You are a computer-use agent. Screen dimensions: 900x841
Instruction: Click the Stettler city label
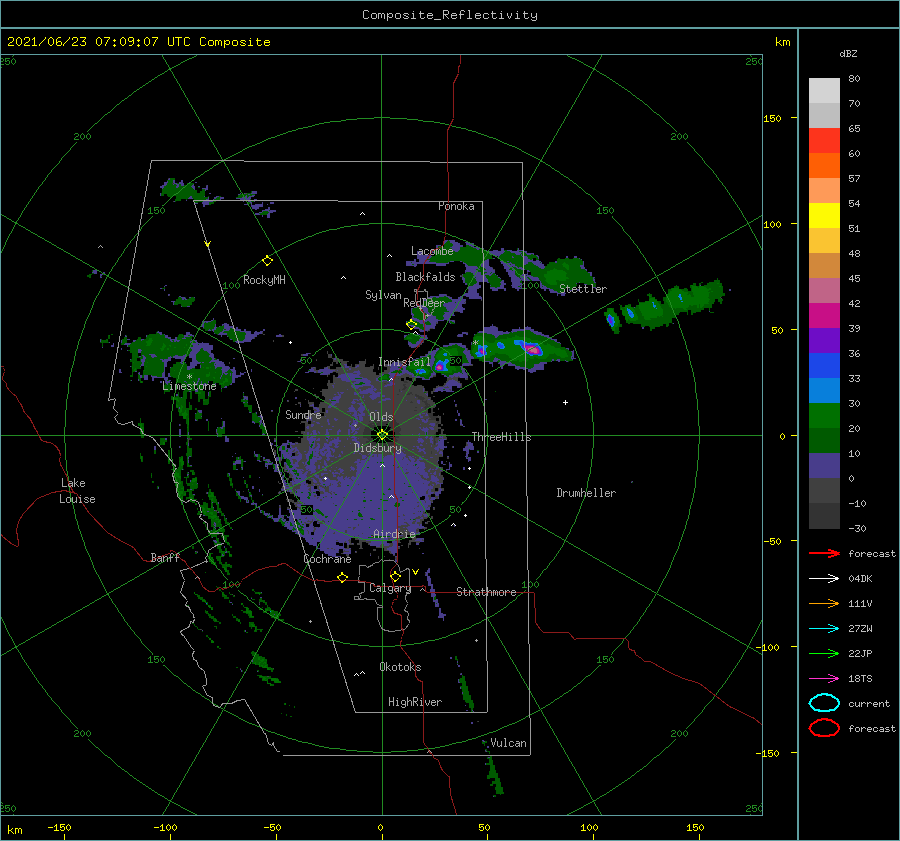pyautogui.click(x=583, y=289)
